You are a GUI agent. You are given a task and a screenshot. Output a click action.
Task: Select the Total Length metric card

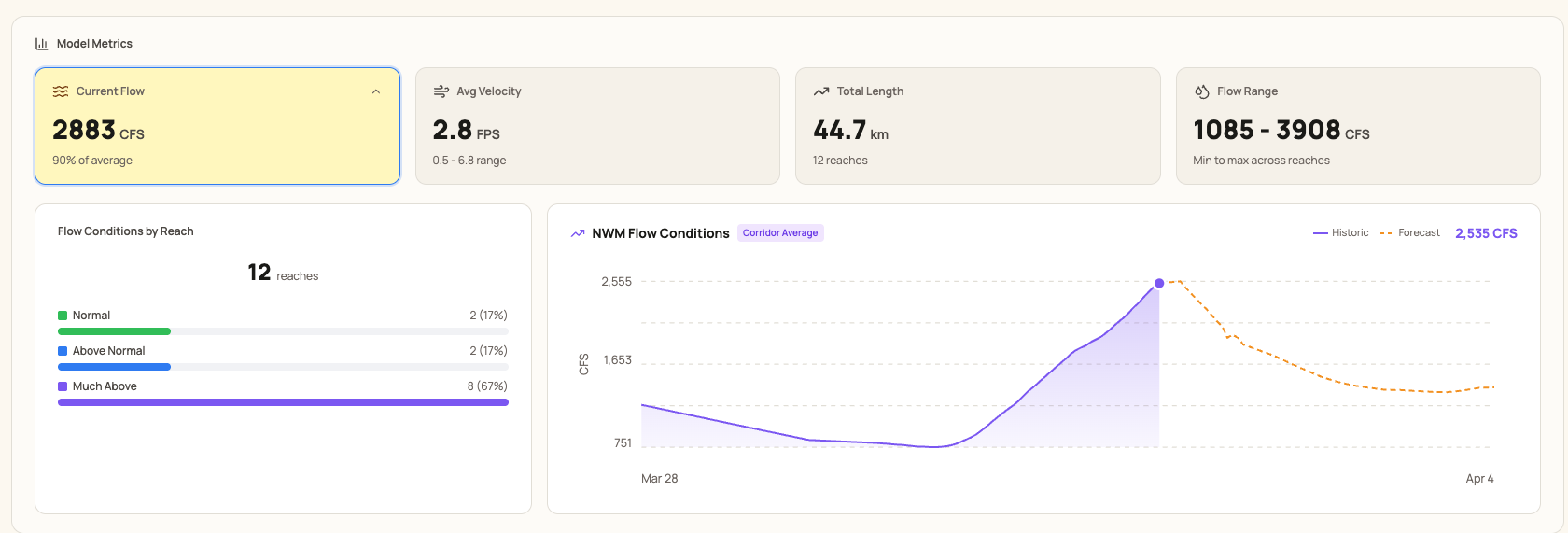coord(977,126)
